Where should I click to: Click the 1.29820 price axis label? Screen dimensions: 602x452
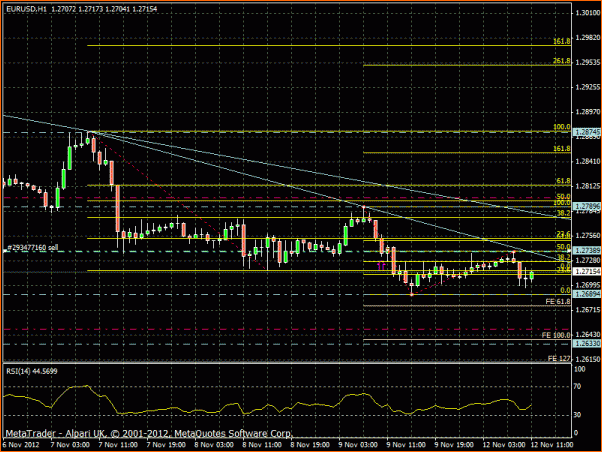coord(587,38)
